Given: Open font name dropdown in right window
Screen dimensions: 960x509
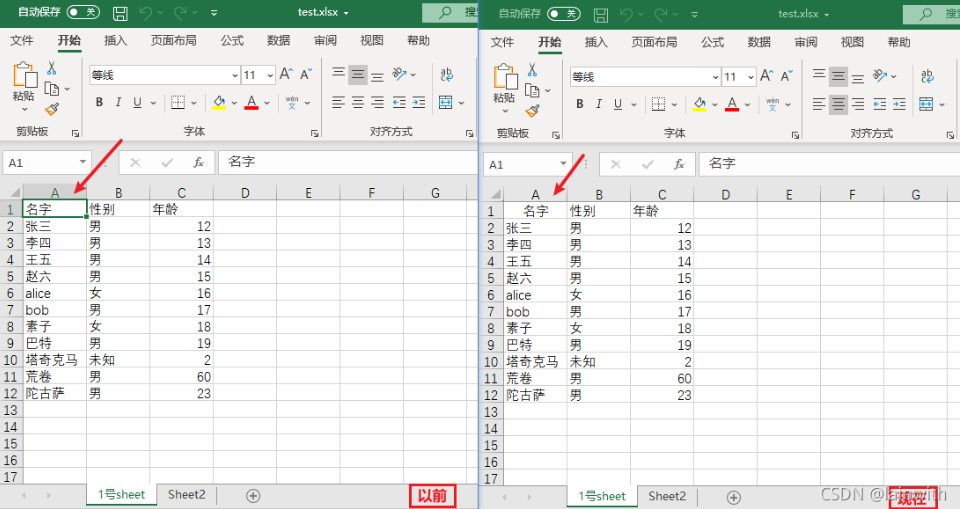Looking at the screenshot, I should (716, 77).
